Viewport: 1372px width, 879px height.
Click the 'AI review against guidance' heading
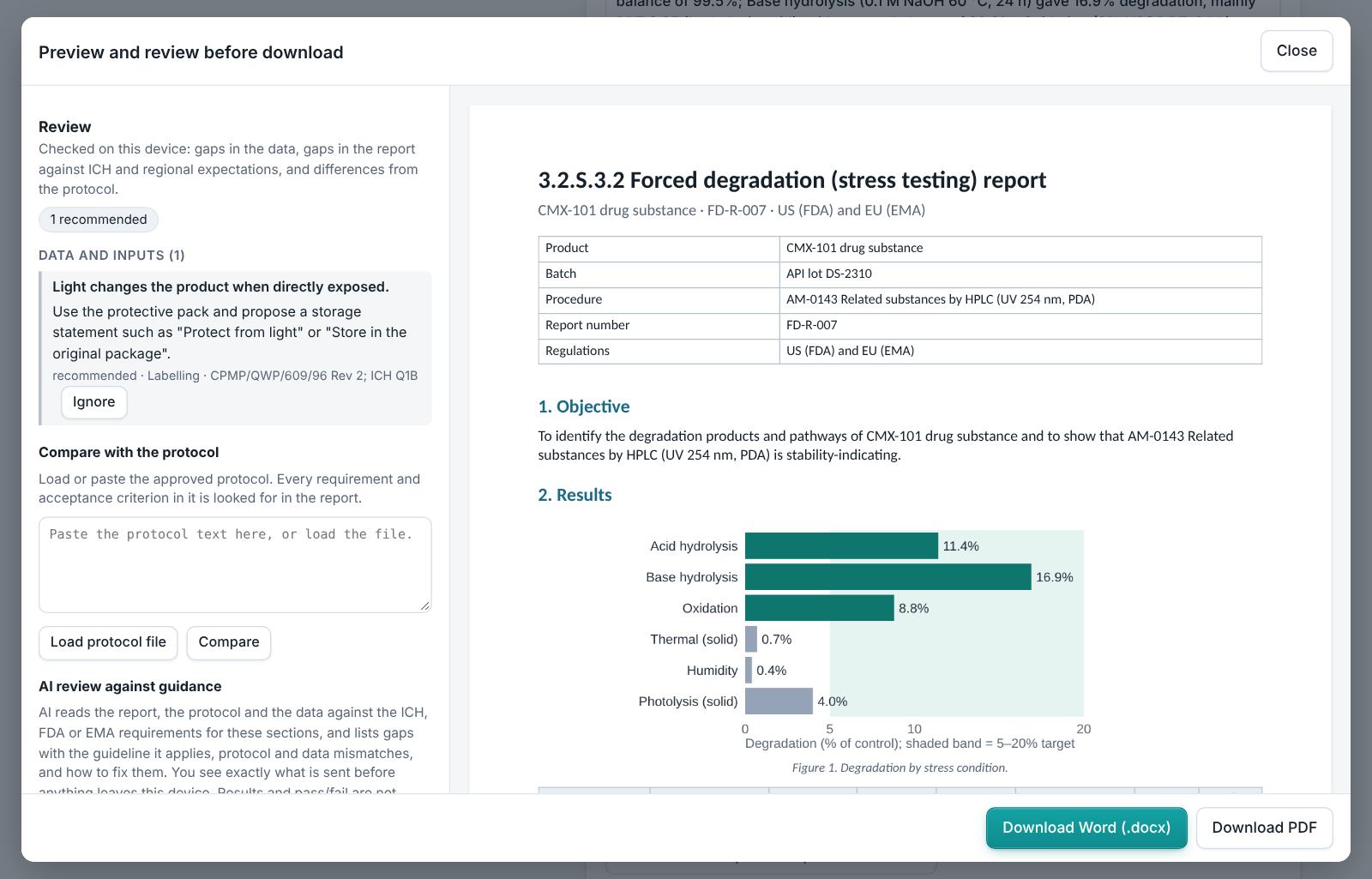tap(130, 686)
